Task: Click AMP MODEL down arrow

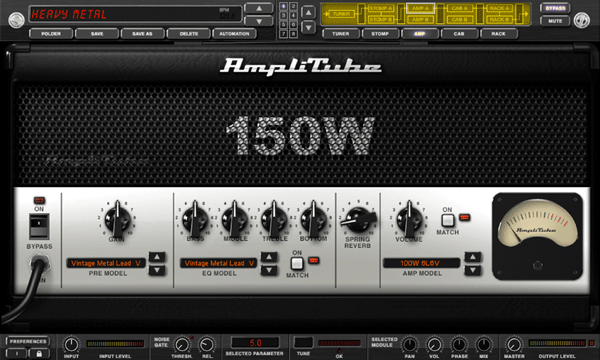Action: click(x=473, y=270)
